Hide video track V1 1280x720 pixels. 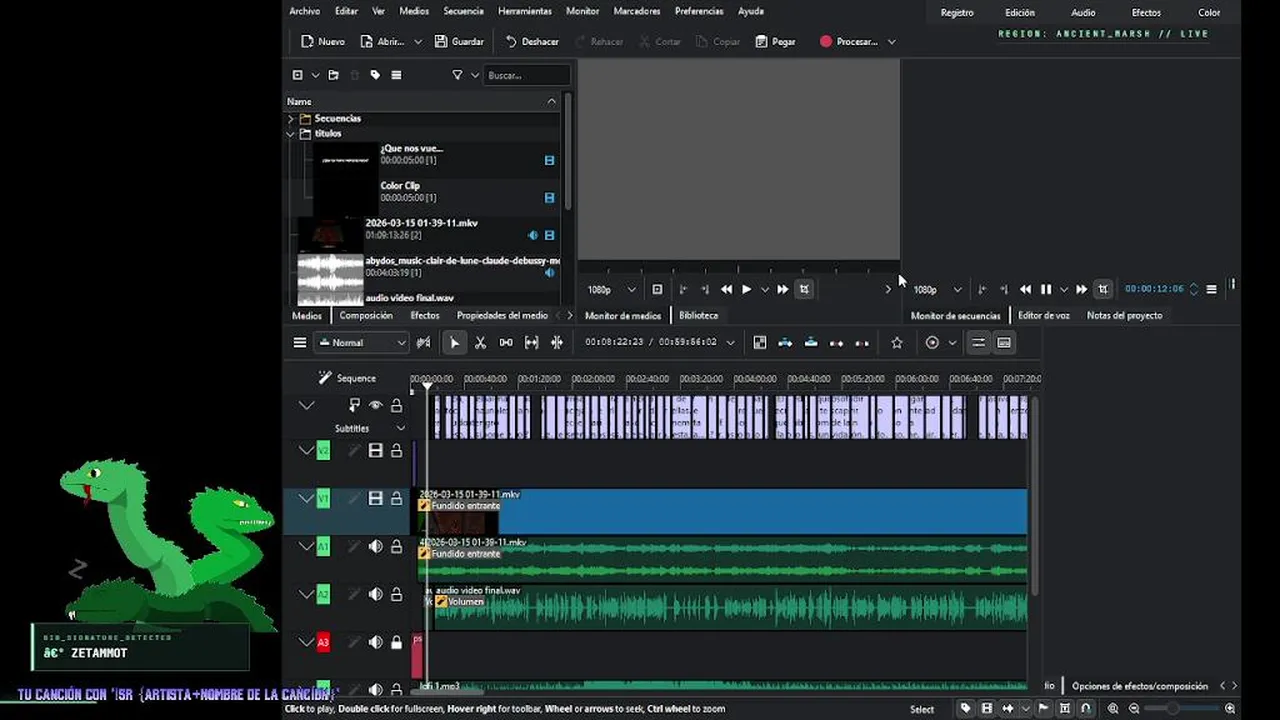[x=375, y=498]
